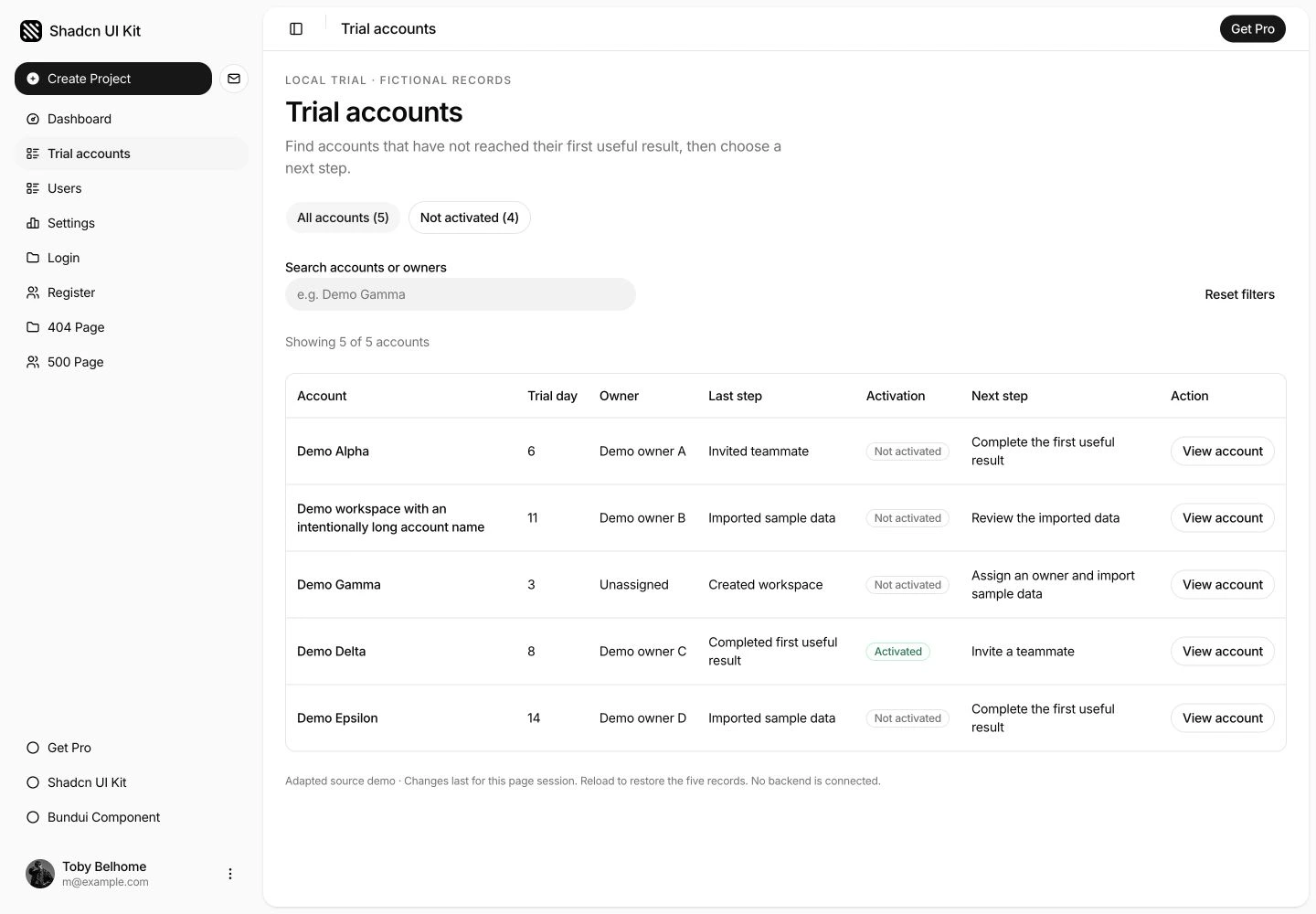Click the plus icon in Create Project
This screenshot has width=1316, height=914.
(x=33, y=79)
